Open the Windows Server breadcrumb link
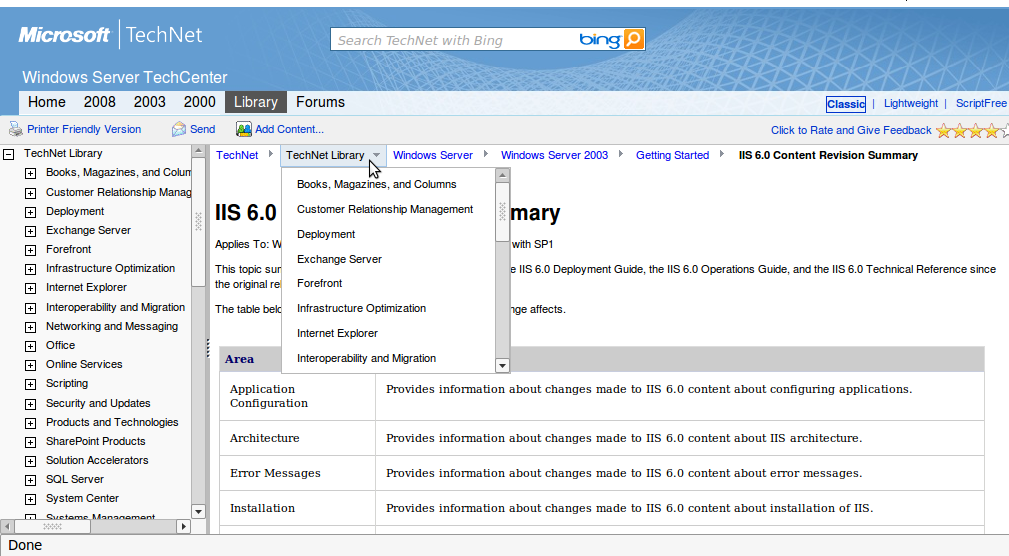 point(432,155)
